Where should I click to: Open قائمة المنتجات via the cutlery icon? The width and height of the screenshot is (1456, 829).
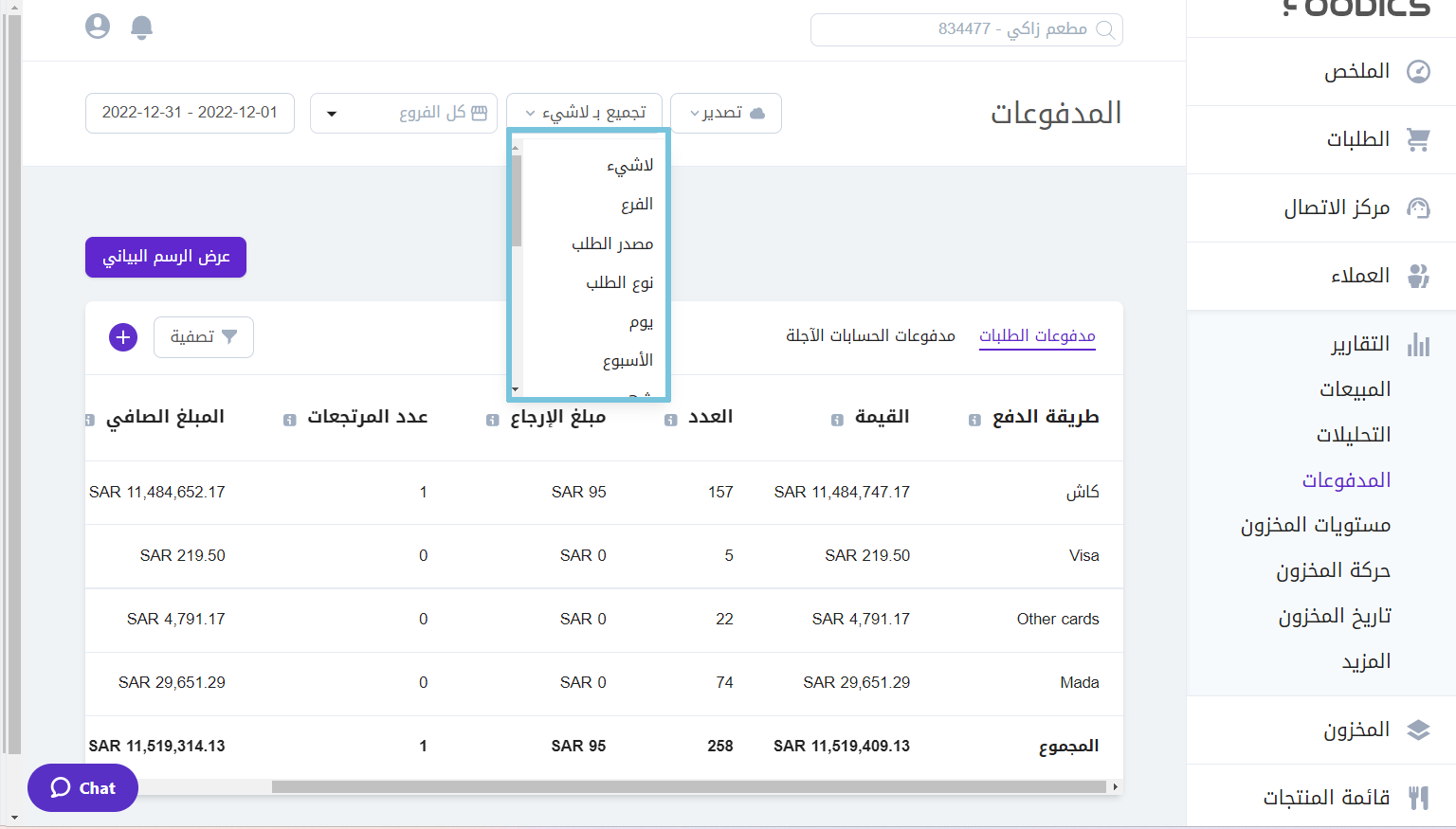click(x=1419, y=797)
